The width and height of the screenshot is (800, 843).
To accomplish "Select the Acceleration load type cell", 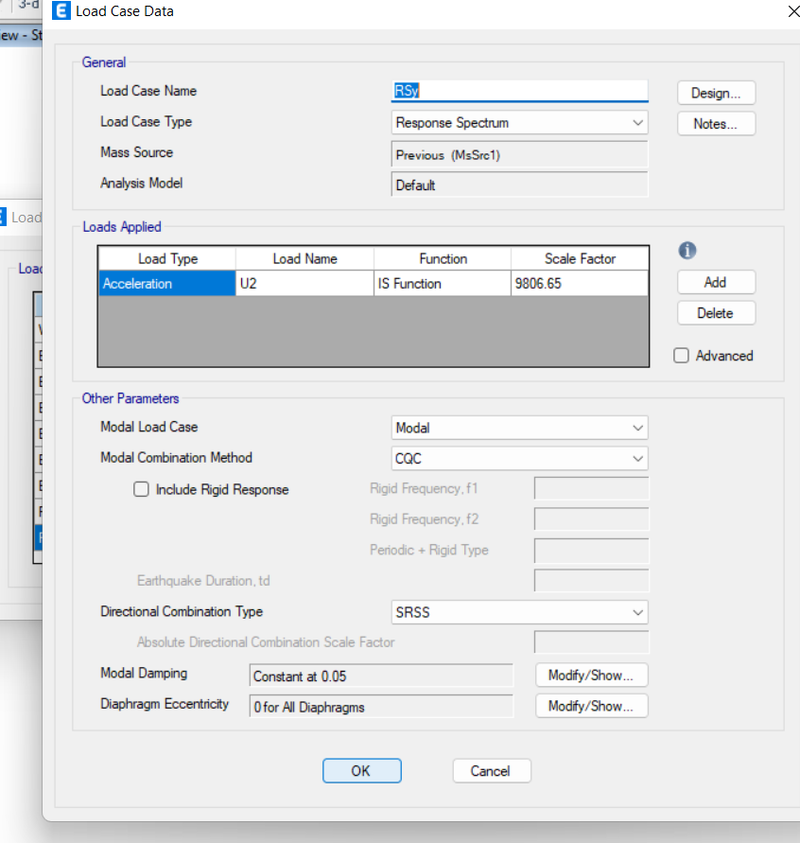I will [167, 283].
